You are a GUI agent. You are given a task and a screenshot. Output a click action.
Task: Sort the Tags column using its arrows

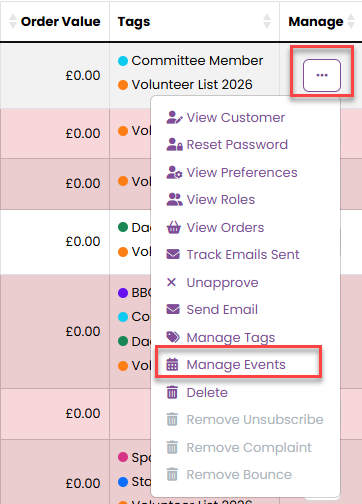[x=267, y=21]
